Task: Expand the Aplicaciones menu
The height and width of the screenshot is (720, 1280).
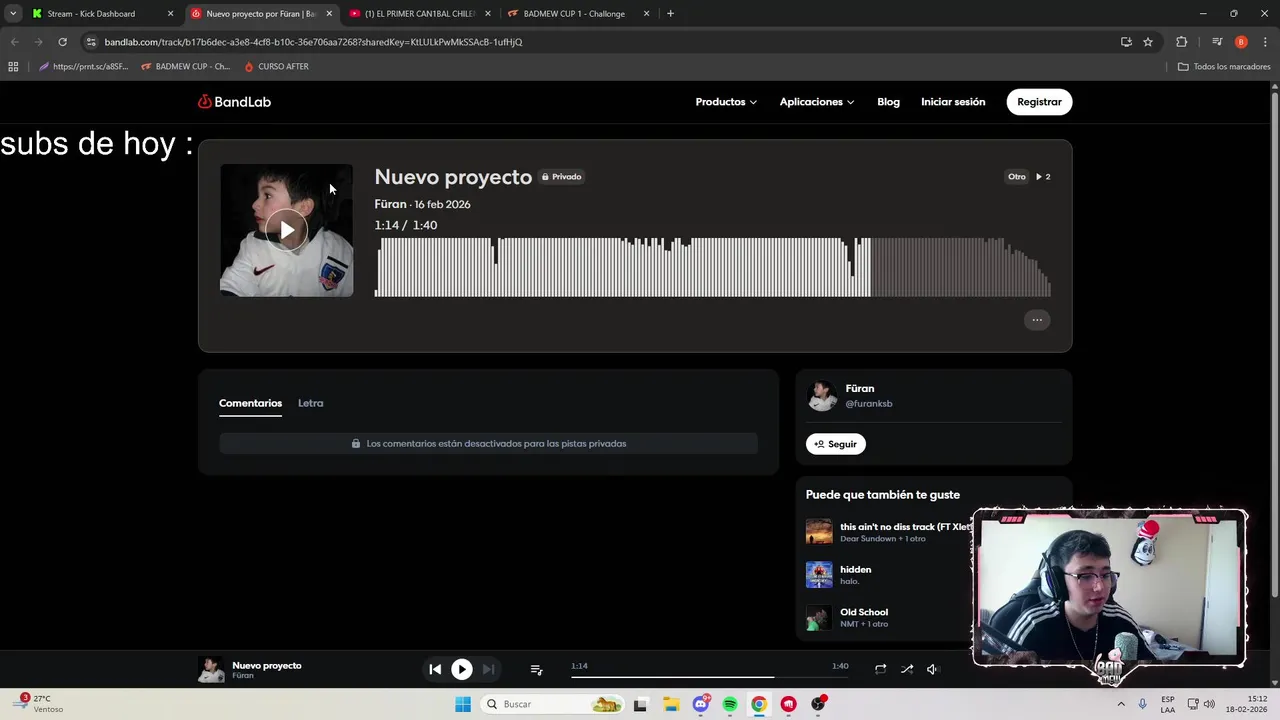Action: pyautogui.click(x=817, y=102)
